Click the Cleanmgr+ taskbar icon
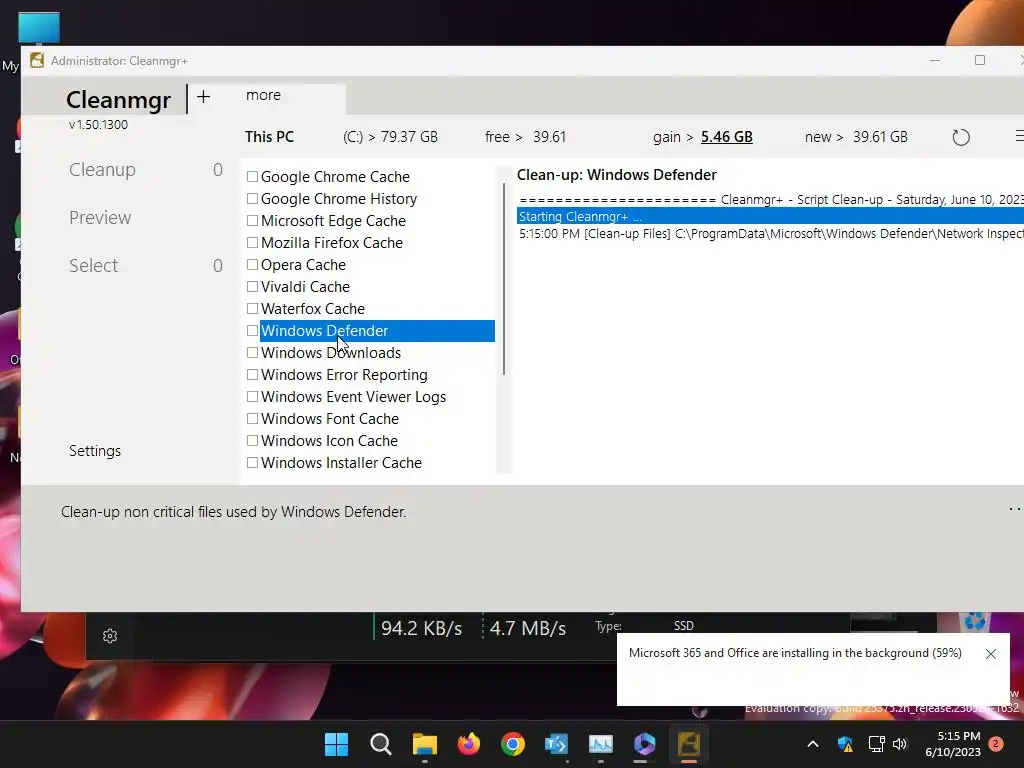The width and height of the screenshot is (1024, 768). pos(689,744)
